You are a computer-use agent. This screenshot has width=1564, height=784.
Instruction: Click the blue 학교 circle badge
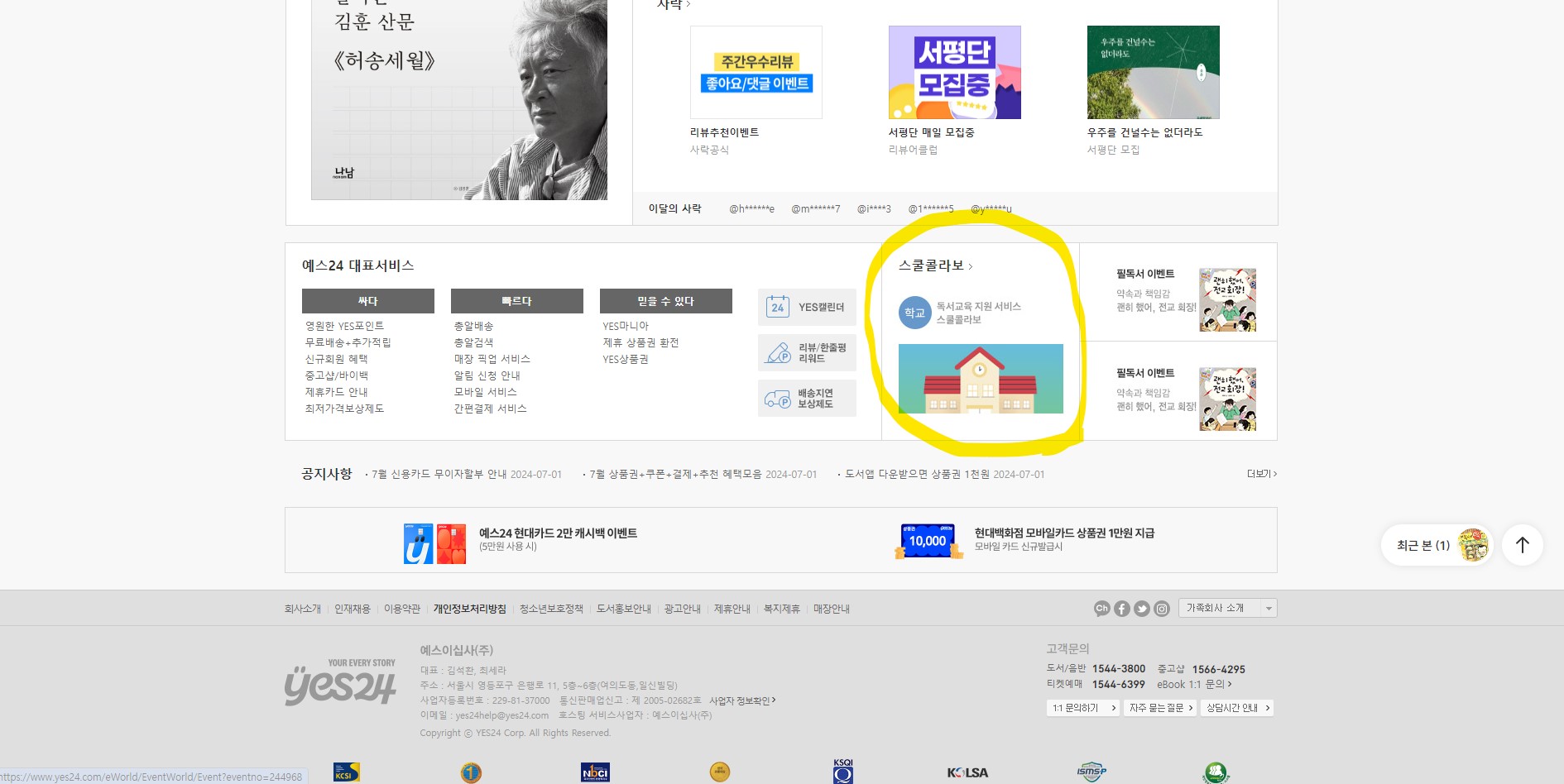click(x=914, y=313)
